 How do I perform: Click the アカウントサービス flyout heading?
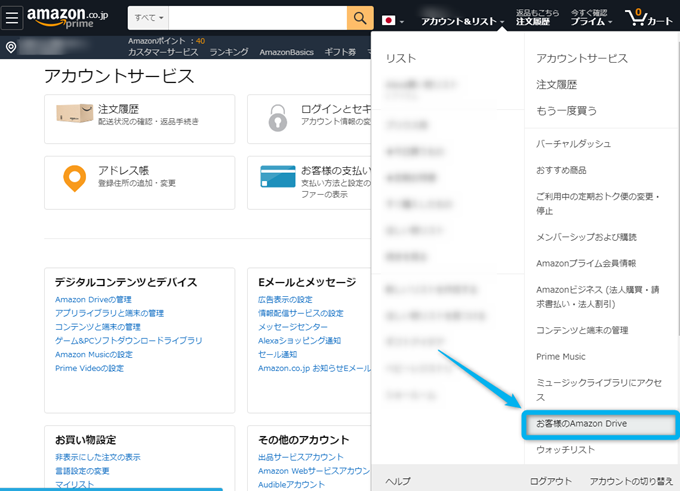click(582, 58)
